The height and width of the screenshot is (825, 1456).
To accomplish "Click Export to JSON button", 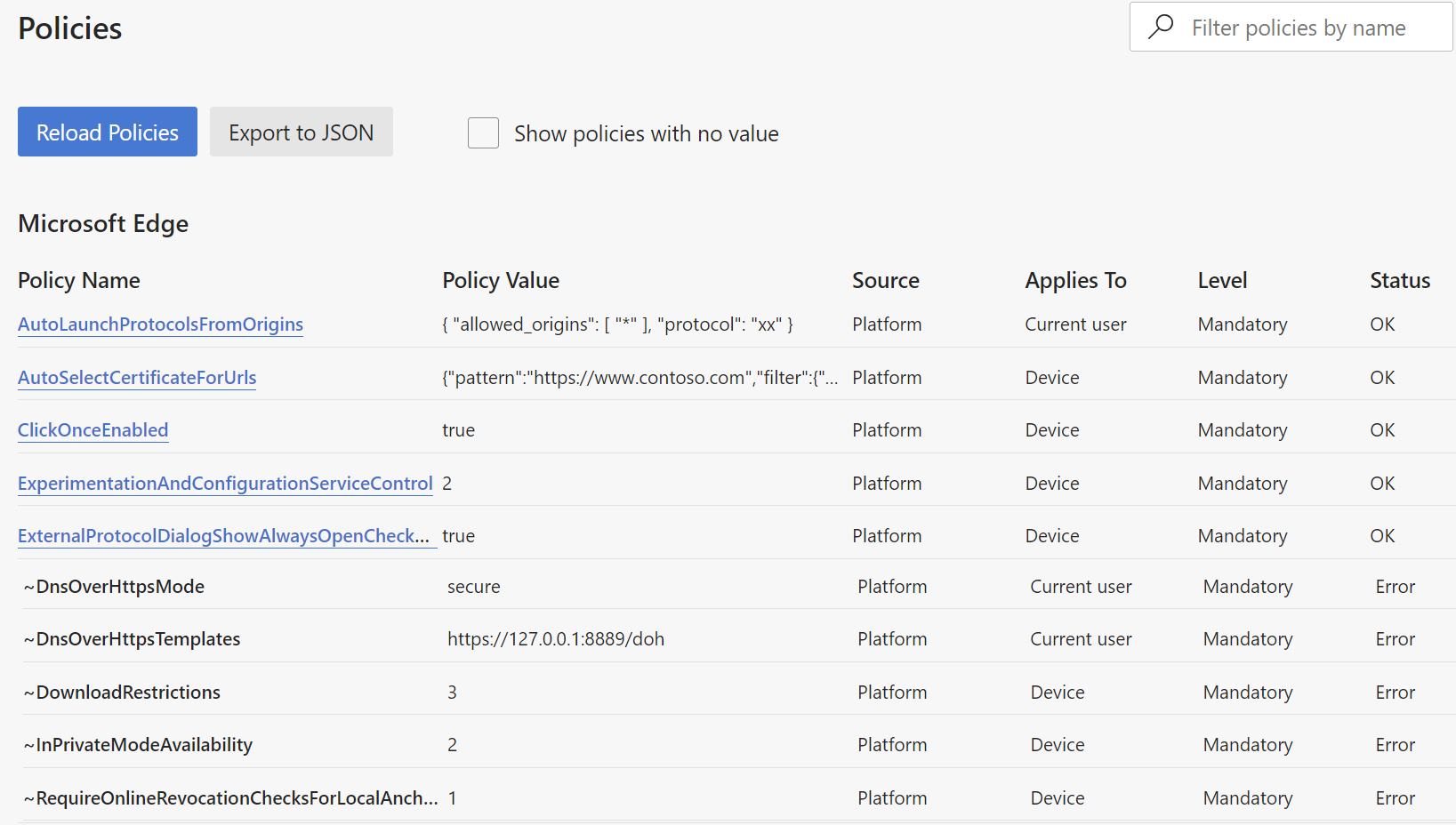I will click(x=301, y=132).
